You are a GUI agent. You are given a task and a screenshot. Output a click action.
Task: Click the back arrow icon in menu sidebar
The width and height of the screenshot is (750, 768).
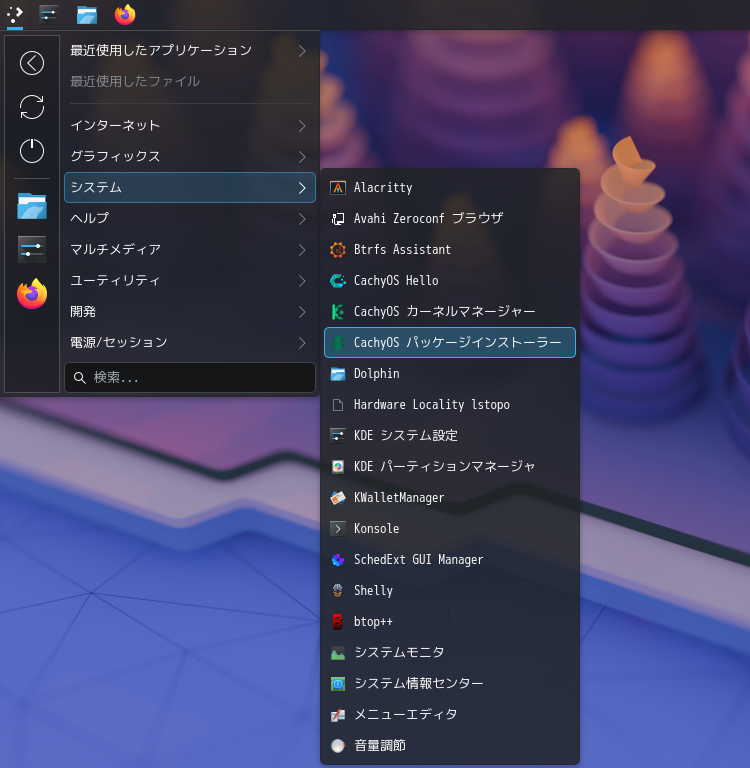pyautogui.click(x=32, y=63)
